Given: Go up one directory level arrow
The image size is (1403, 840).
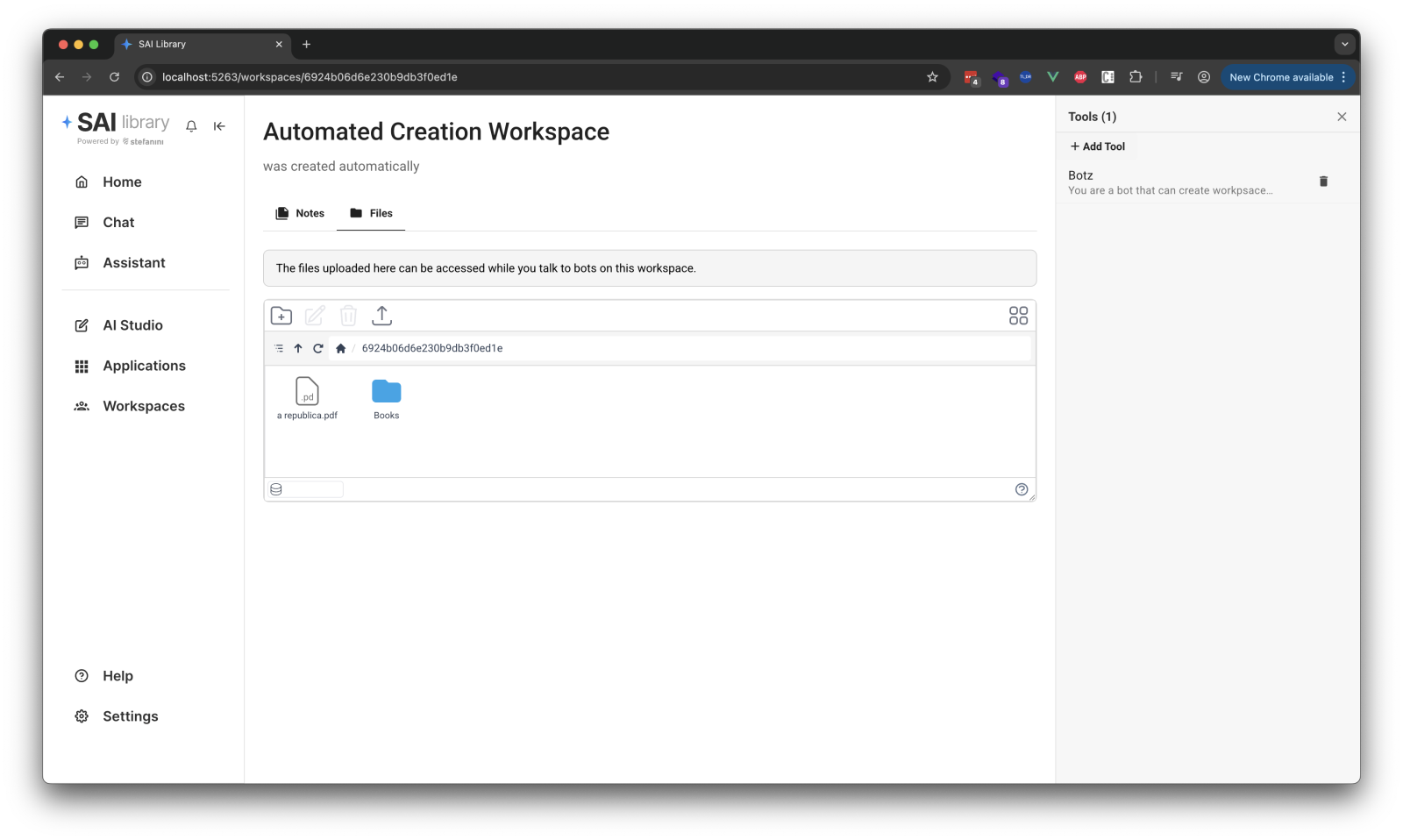Looking at the screenshot, I should click(x=298, y=348).
